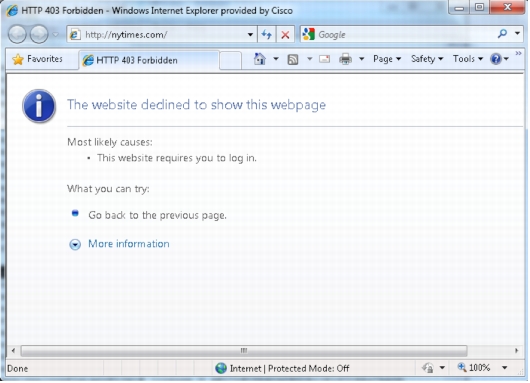Open the Tools menu
Viewport: 530px width, 383px height.
tap(468, 59)
